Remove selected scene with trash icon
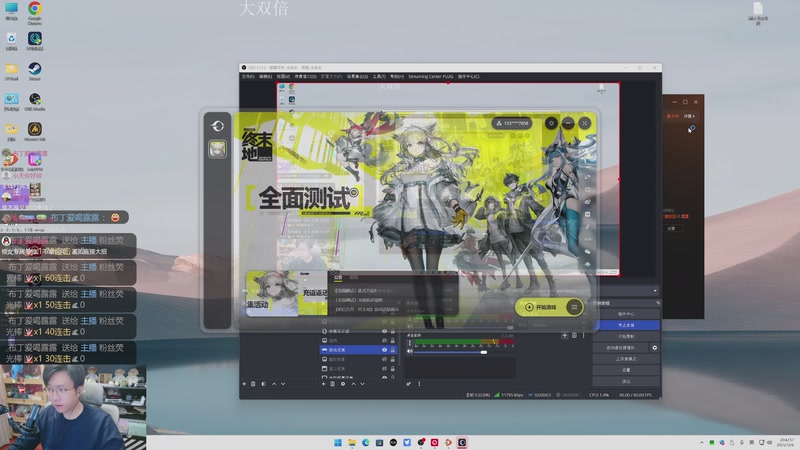800x450 pixels. click(x=253, y=384)
